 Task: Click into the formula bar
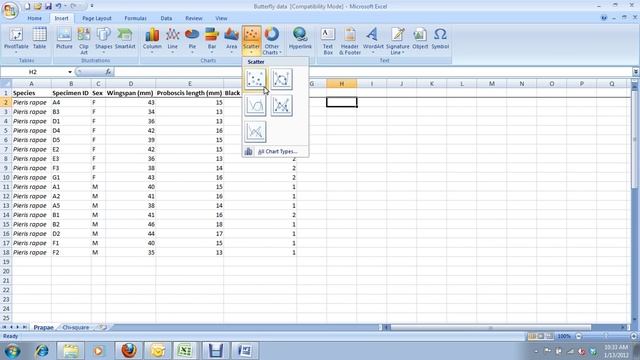[x=372, y=72]
